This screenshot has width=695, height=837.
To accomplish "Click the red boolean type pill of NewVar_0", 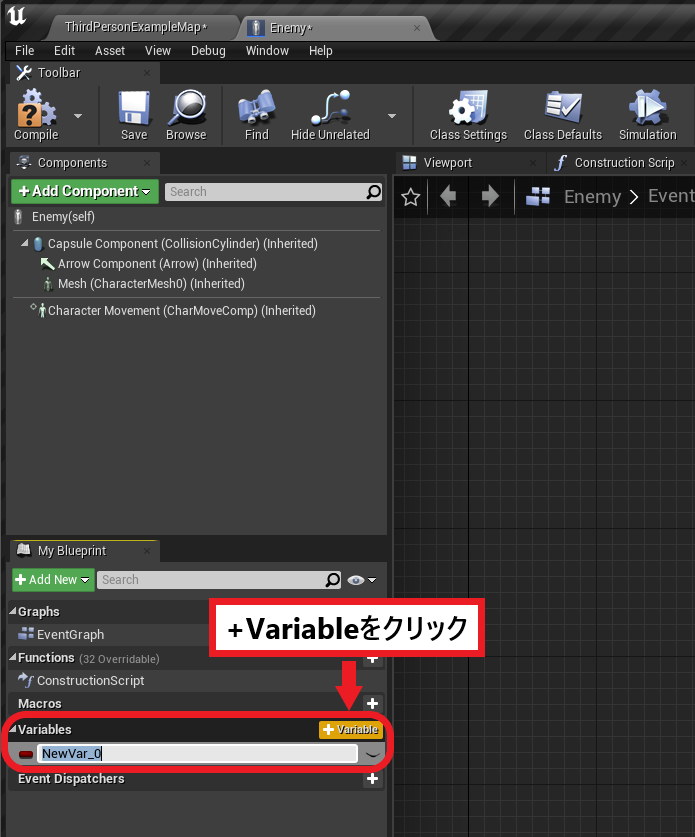I will [26, 754].
